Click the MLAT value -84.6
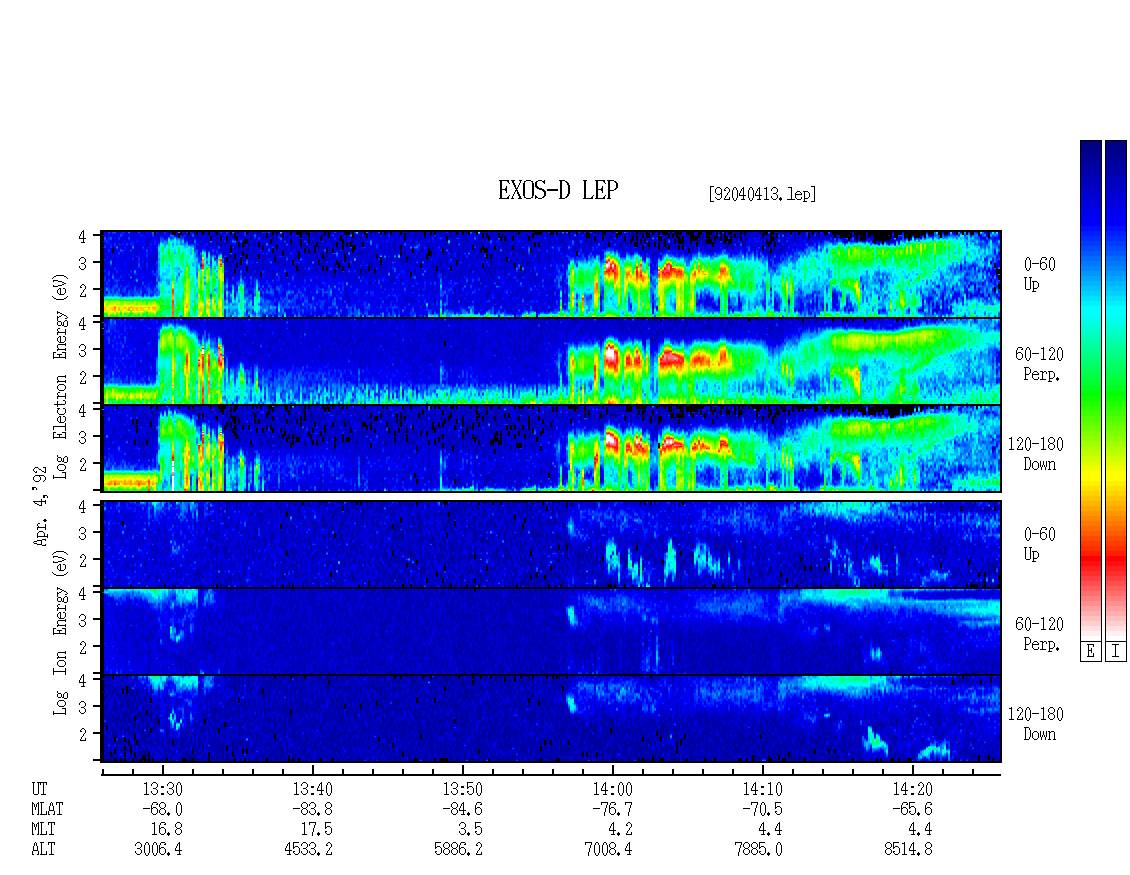Viewport: 1130px width, 875px height. click(462, 809)
